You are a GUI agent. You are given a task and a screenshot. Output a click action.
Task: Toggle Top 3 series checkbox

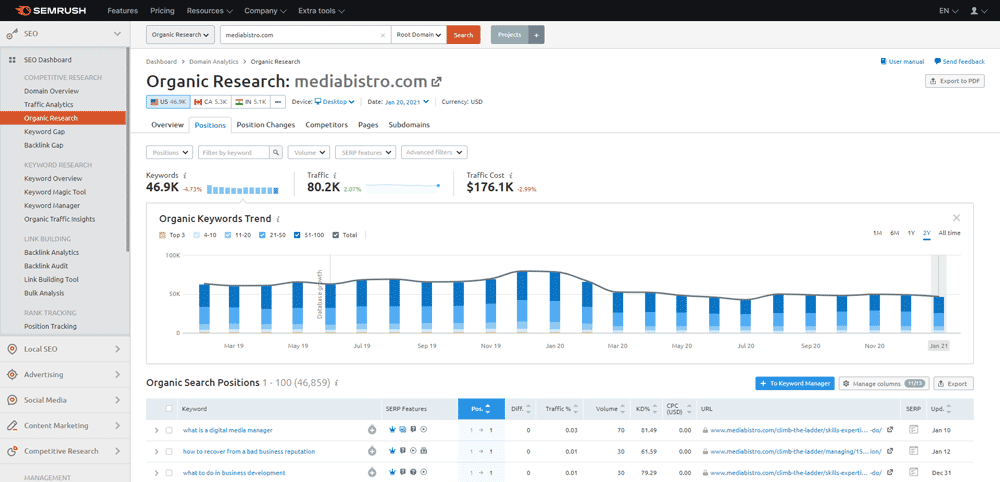(x=162, y=235)
